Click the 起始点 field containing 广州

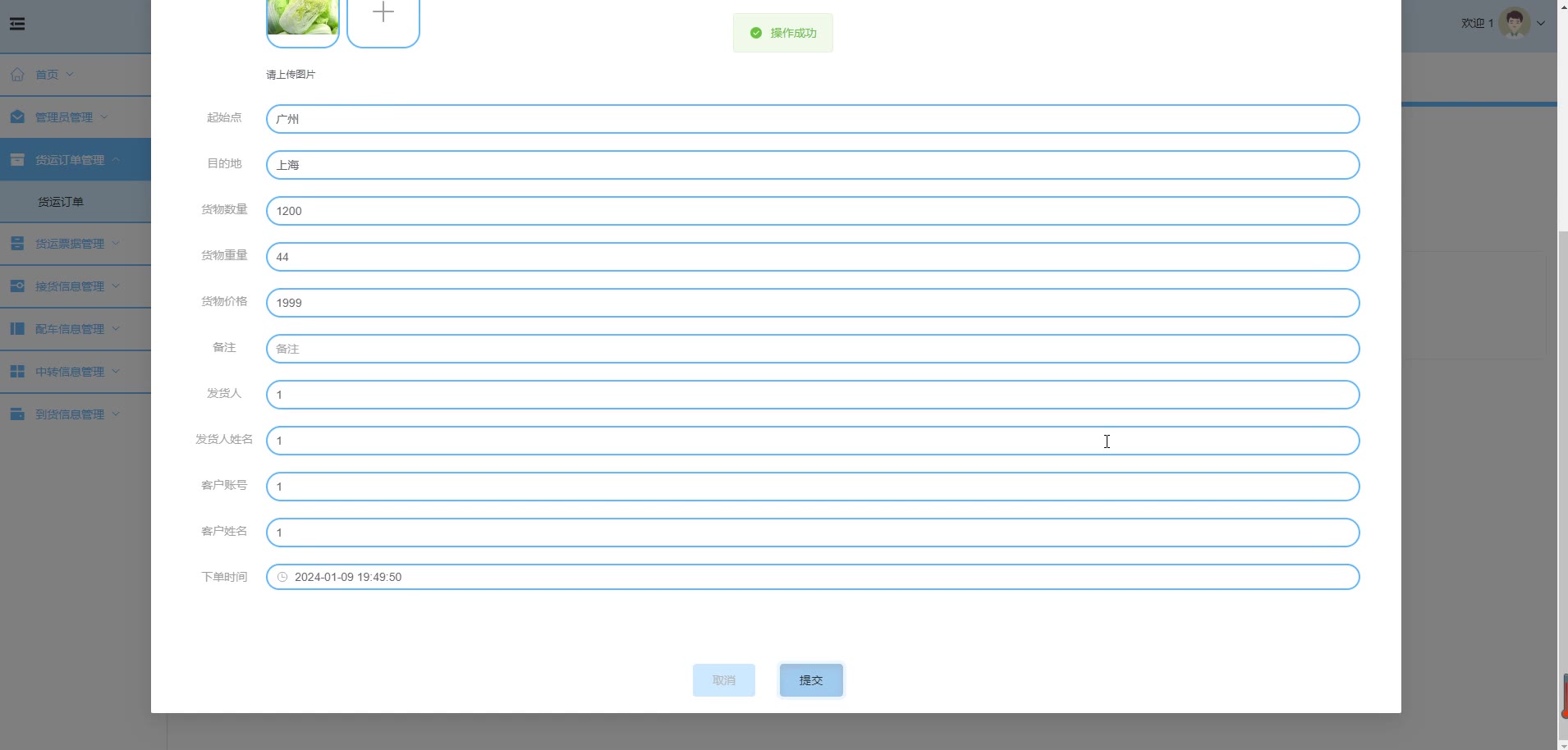(x=813, y=119)
